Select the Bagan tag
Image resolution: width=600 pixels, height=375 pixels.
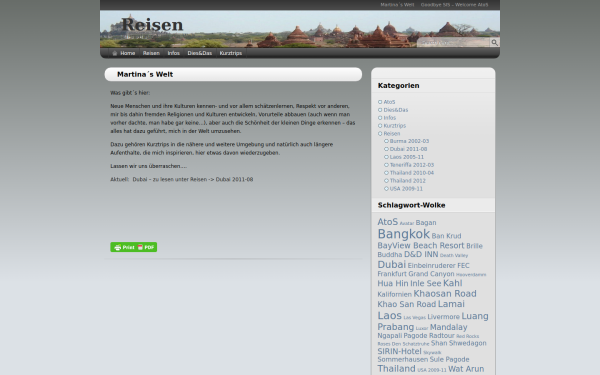pyautogui.click(x=426, y=223)
